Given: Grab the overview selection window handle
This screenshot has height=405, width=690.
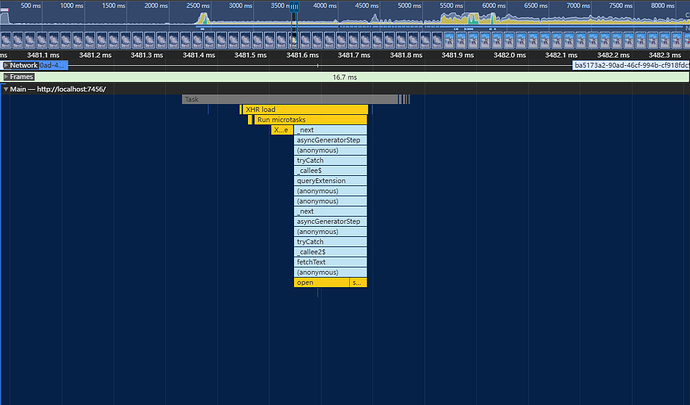Looking at the screenshot, I should tap(295, 7).
